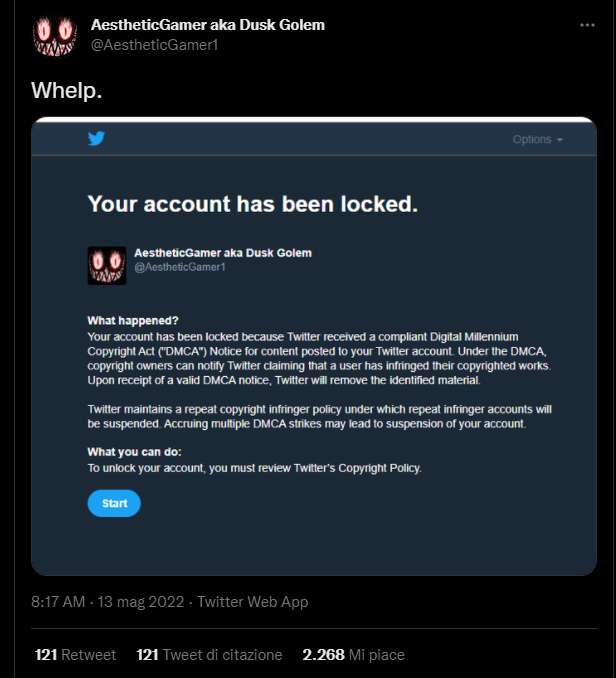Open the 2.268 Mi piace likes list

353,655
